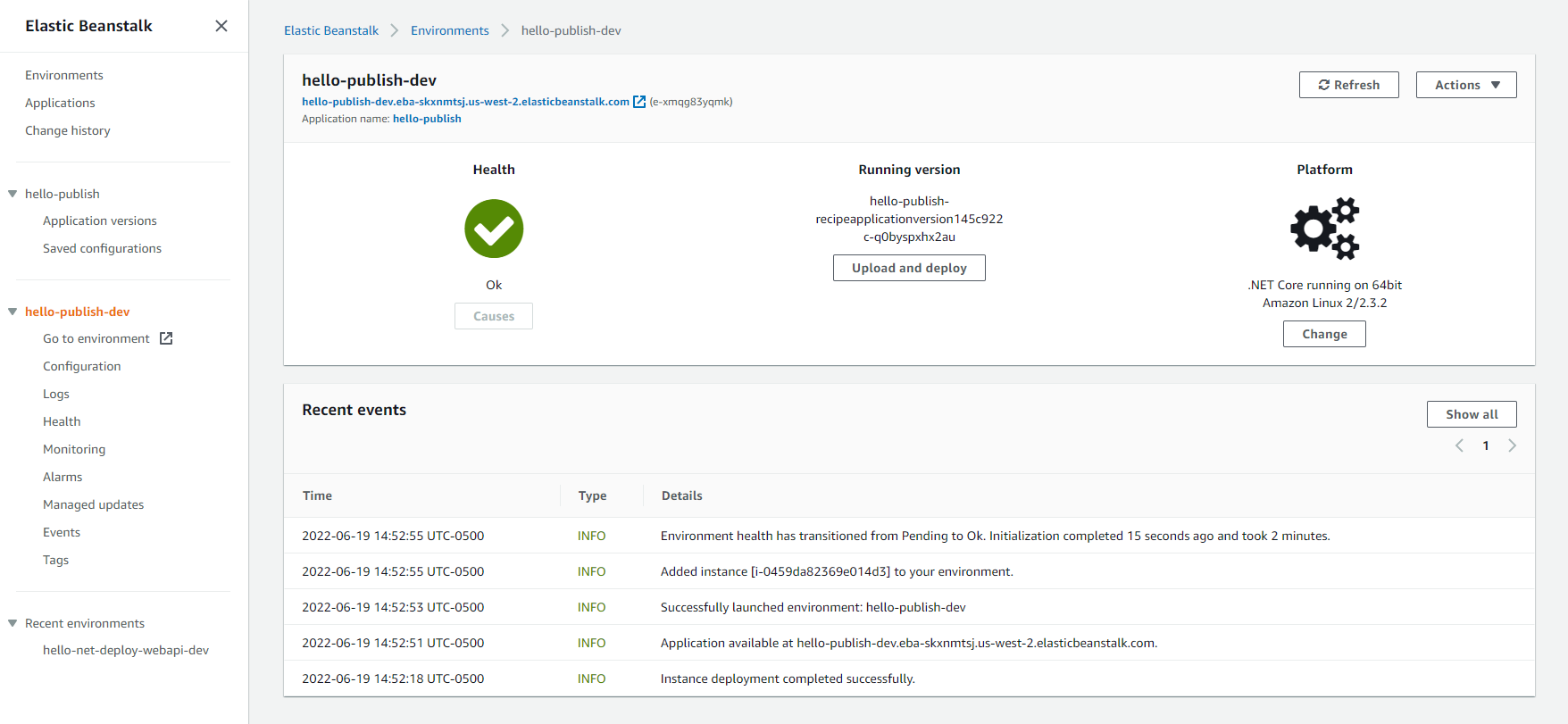Open the Monitoring page
1568x724 pixels.
pyautogui.click(x=74, y=449)
